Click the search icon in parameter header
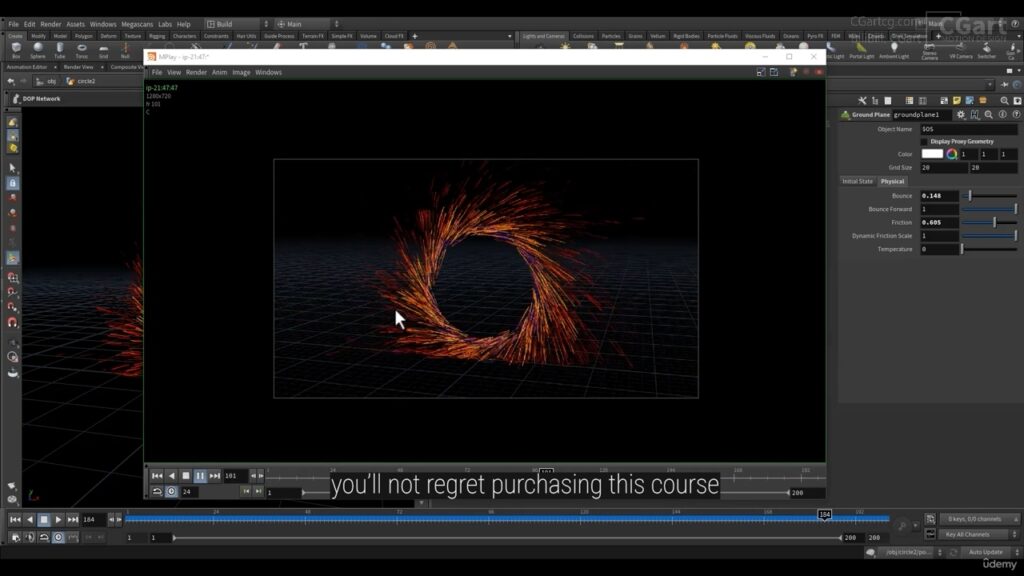Screen dimensions: 1024x576 [x=989, y=114]
